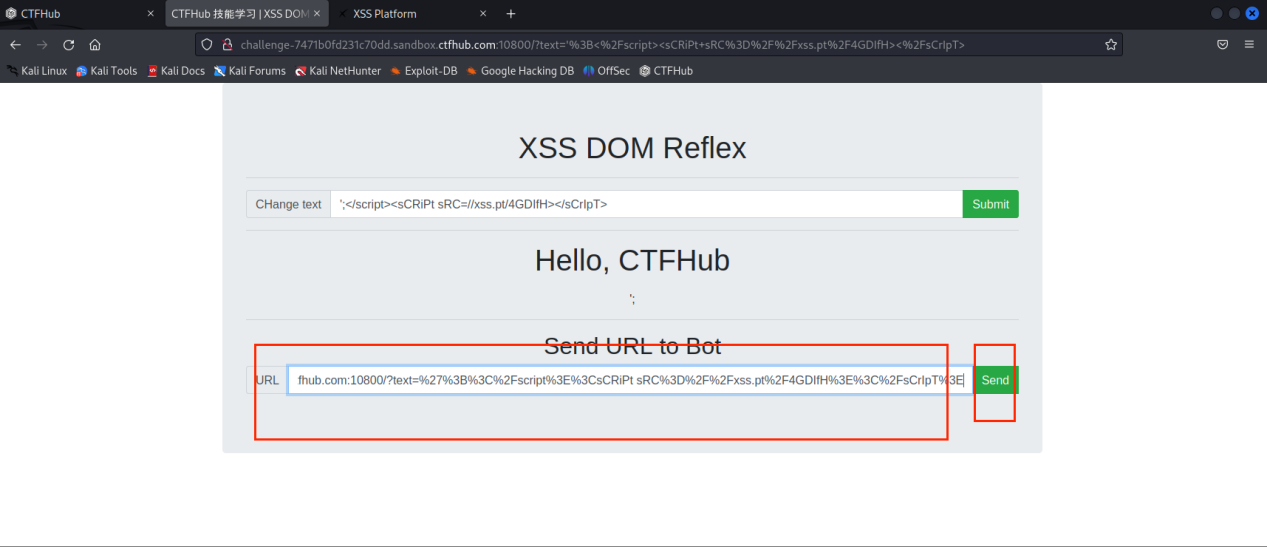Image resolution: width=1267 pixels, height=547 pixels.
Task: Click the green Send button
Action: tap(995, 380)
